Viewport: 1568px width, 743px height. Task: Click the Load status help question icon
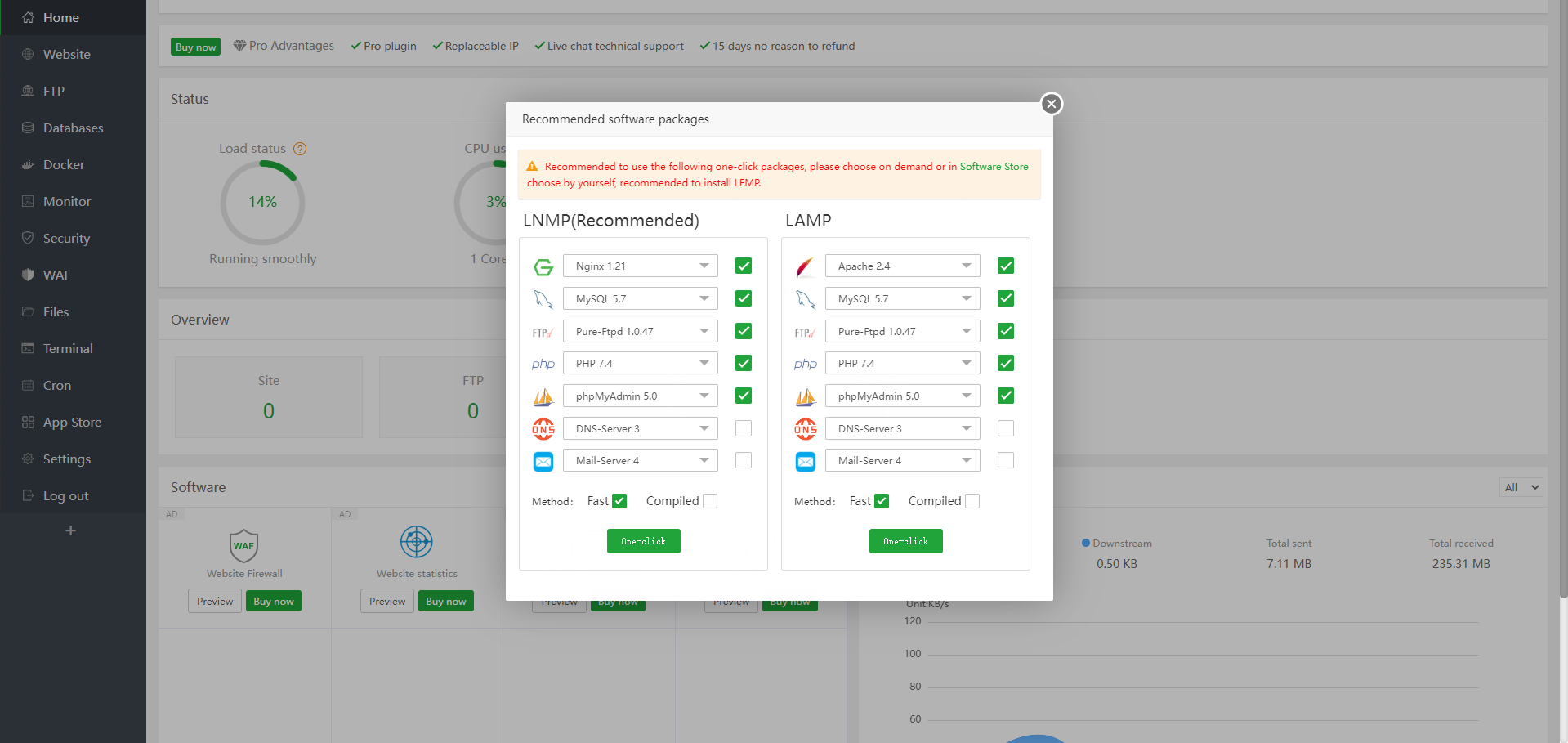tap(300, 149)
